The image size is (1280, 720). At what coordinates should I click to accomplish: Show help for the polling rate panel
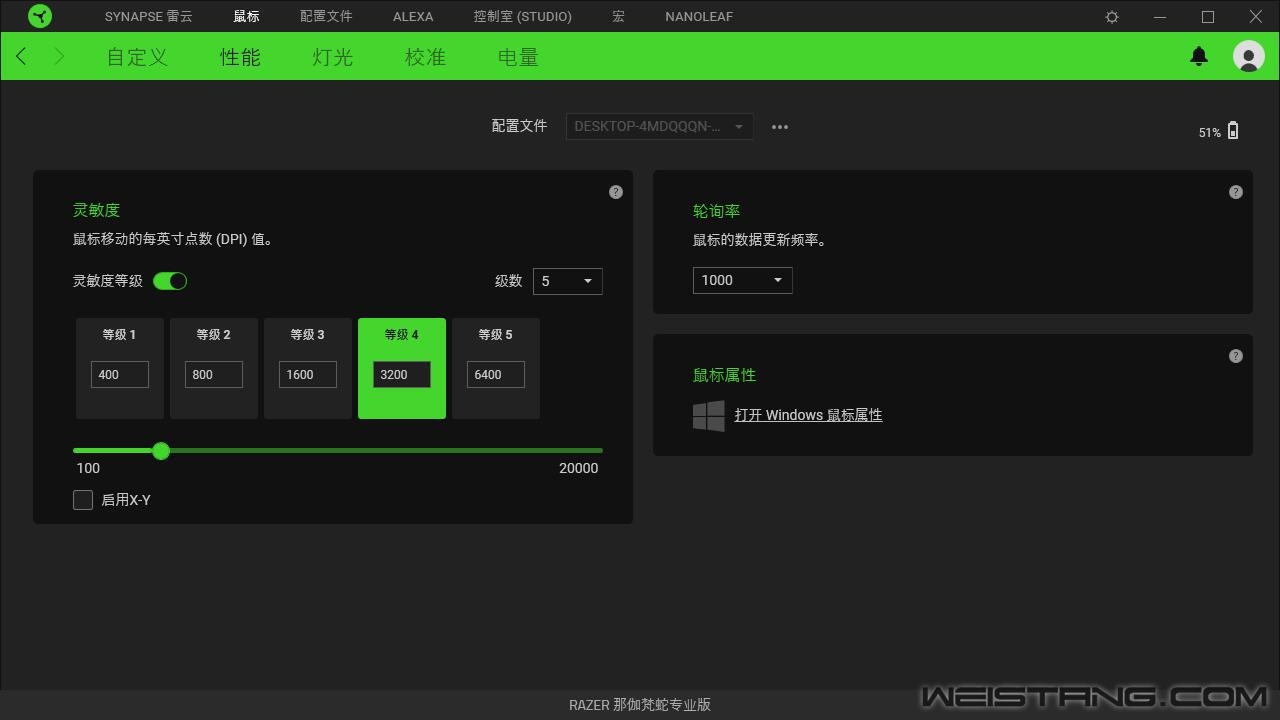click(x=1236, y=192)
